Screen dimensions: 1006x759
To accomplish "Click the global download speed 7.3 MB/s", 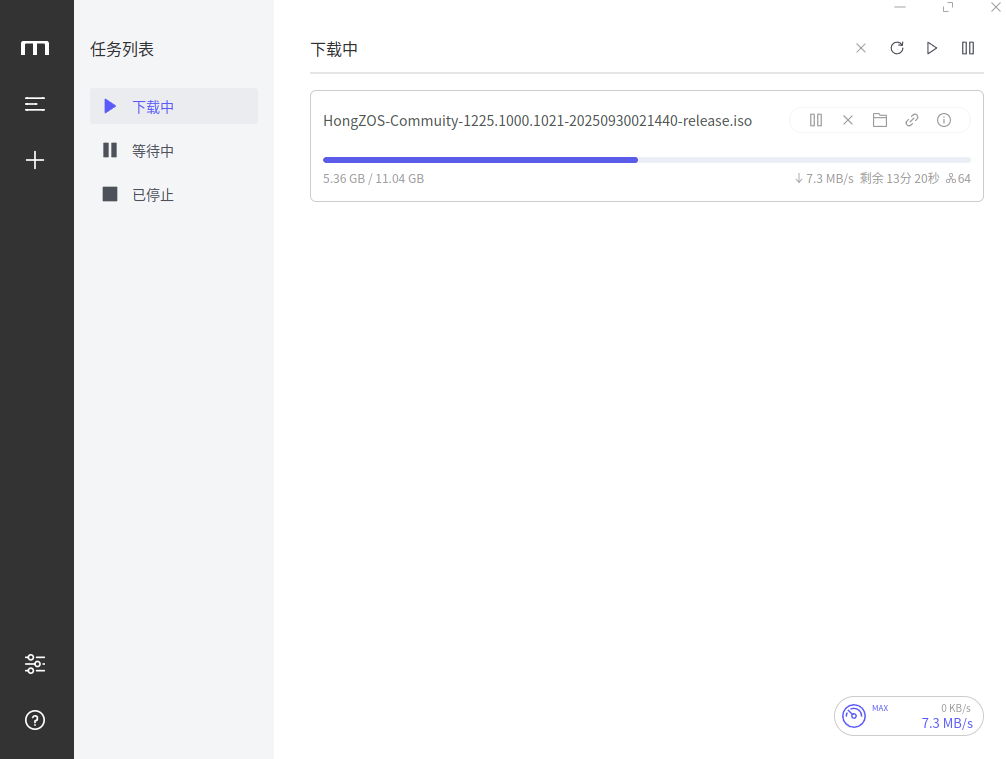I will coord(947,723).
